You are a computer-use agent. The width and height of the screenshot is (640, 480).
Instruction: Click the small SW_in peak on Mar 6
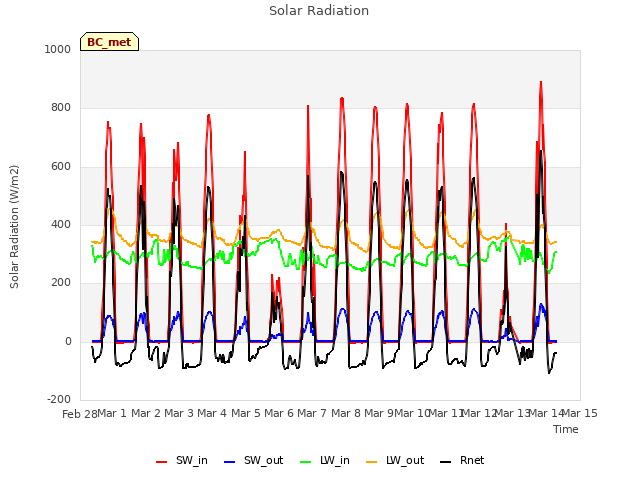(x=272, y=276)
